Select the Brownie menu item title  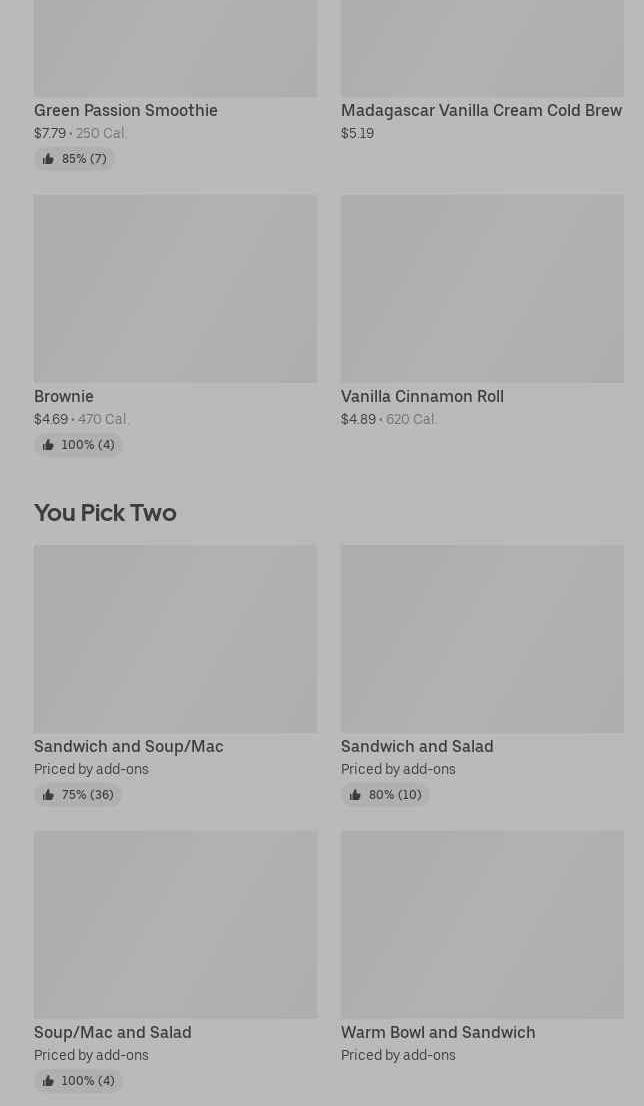pyautogui.click(x=64, y=396)
